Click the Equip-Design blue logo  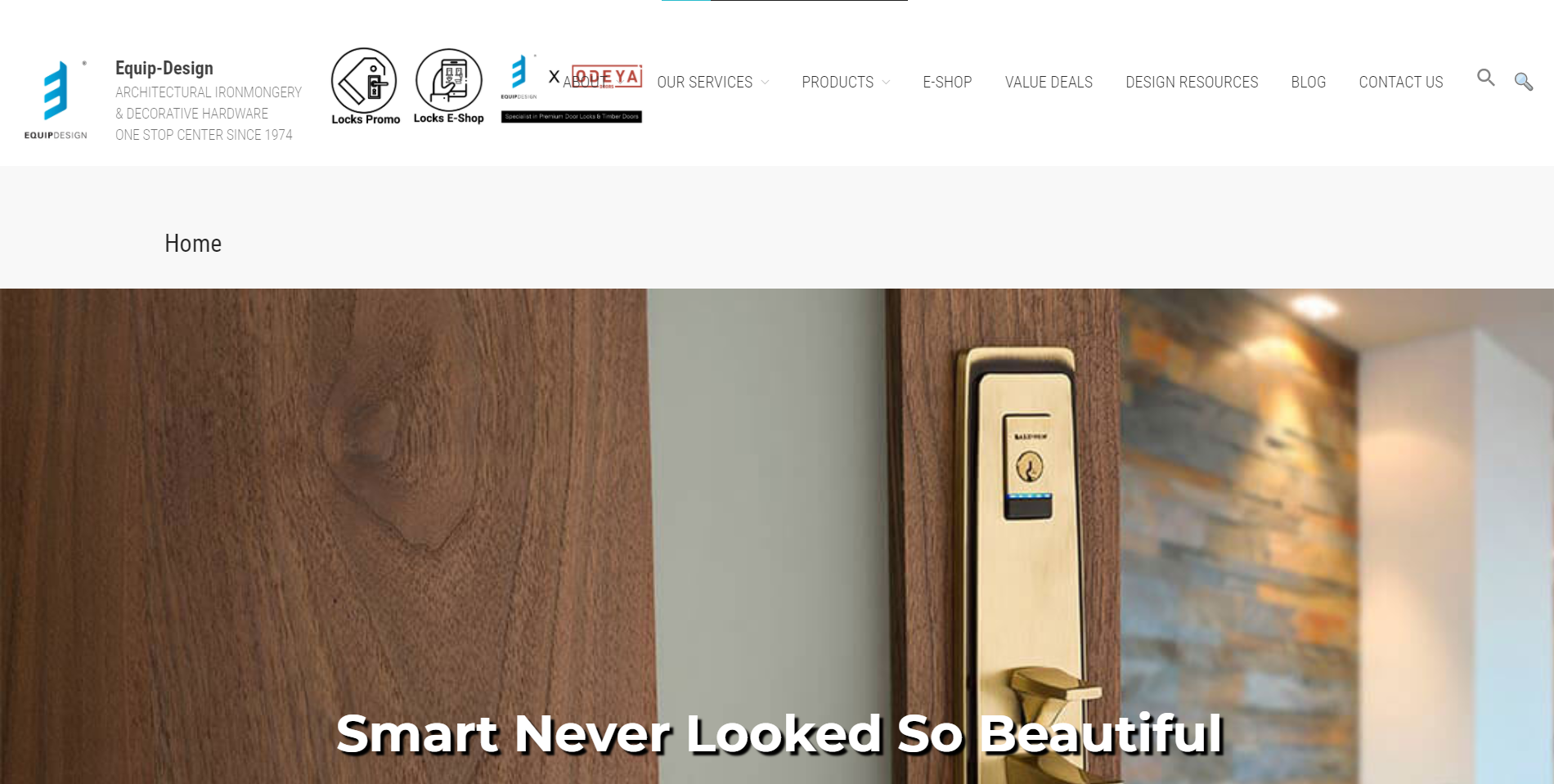56,100
